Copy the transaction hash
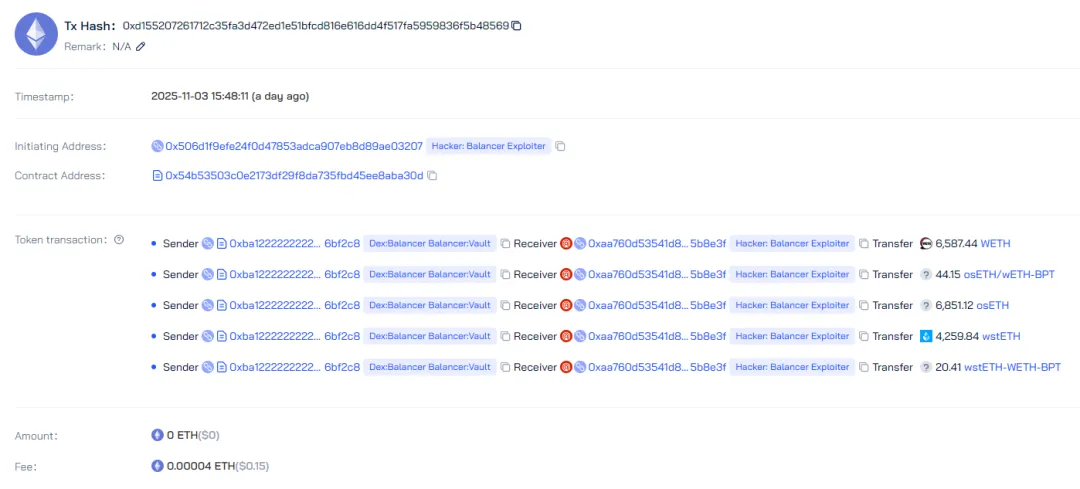Image resolution: width=1080 pixels, height=489 pixels. tap(517, 25)
